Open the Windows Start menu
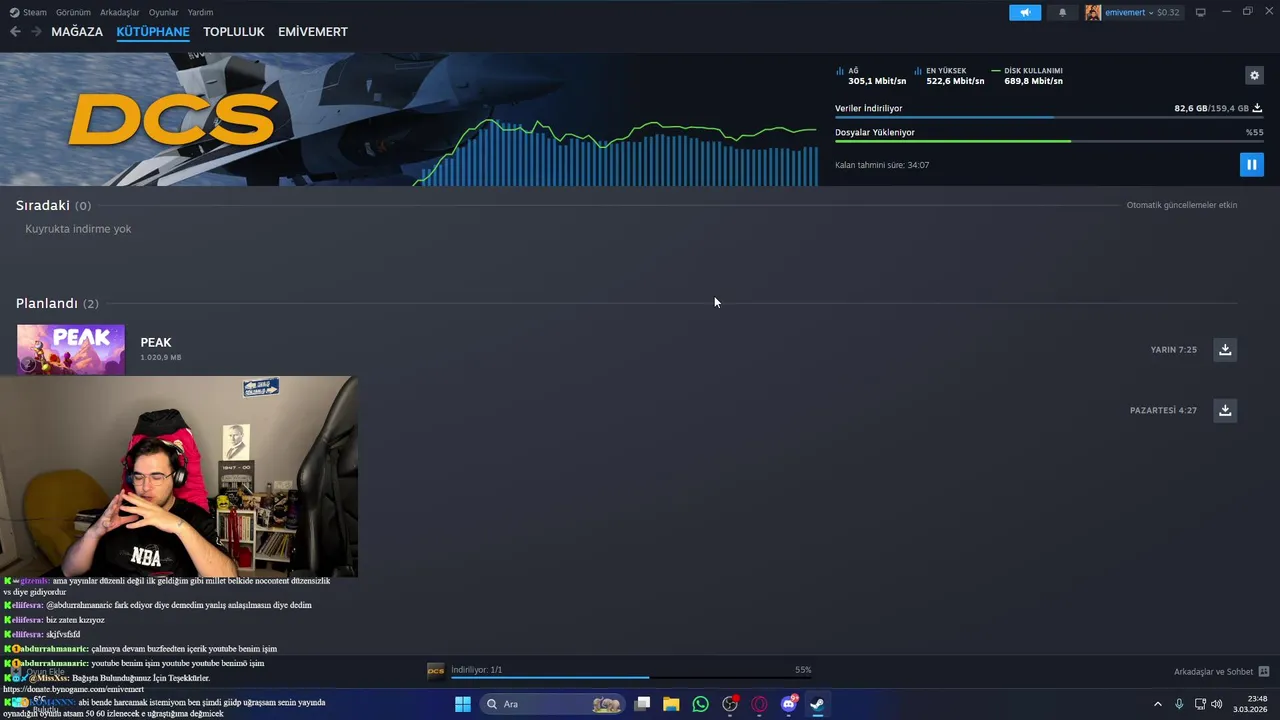 point(463,704)
